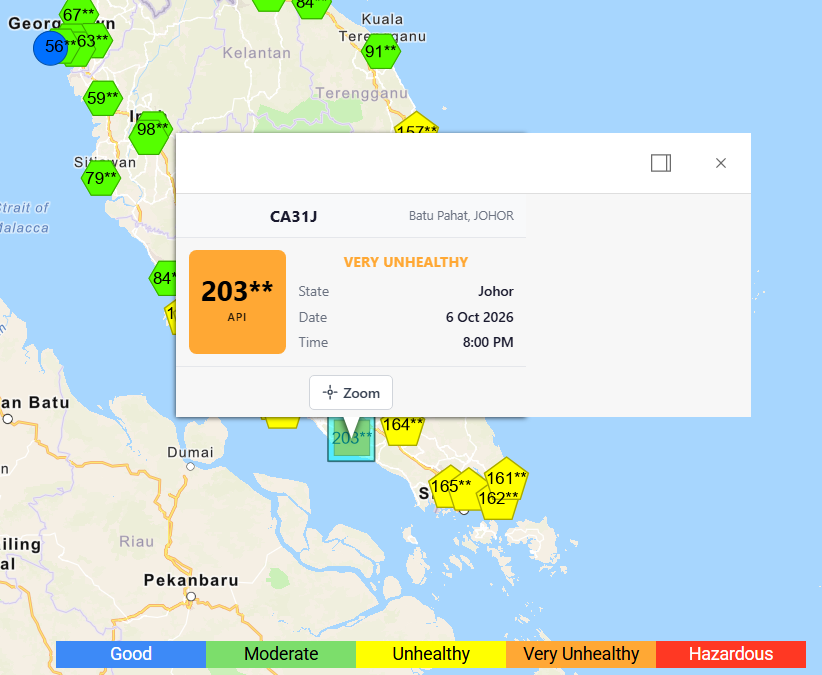The width and height of the screenshot is (822, 675).
Task: Click the Zoom button in popup
Action: (351, 393)
